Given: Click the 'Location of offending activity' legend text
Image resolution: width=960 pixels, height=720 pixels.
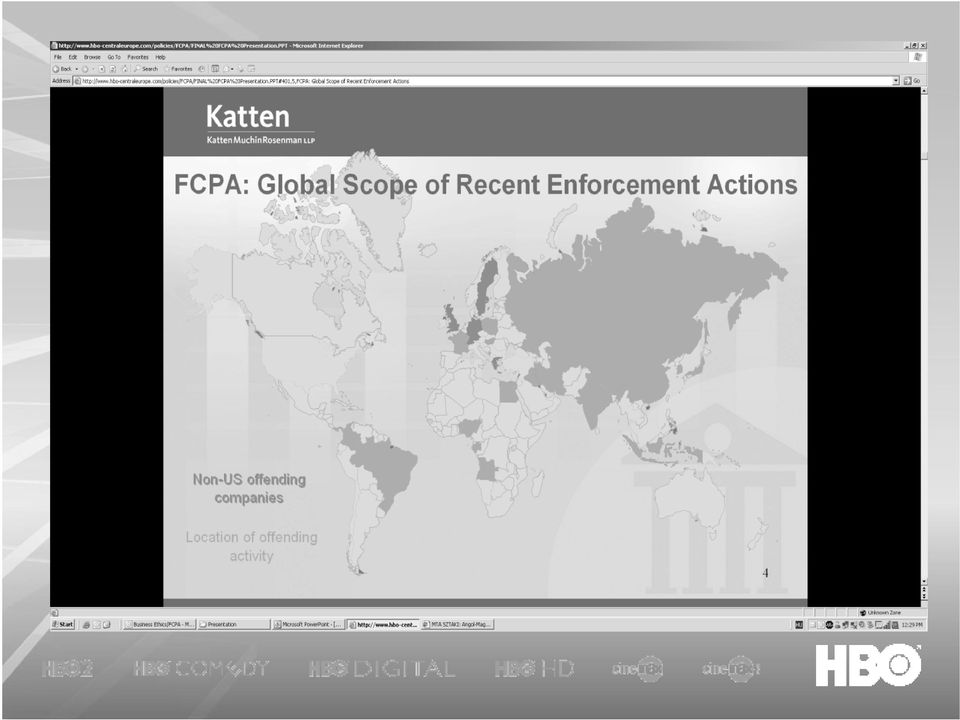Looking at the screenshot, I should (x=252, y=546).
